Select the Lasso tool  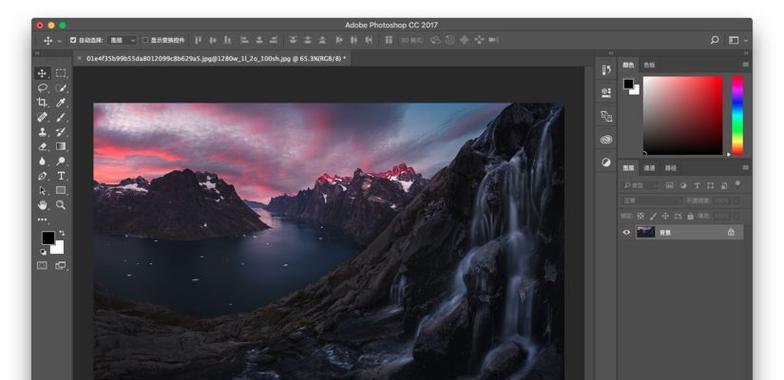point(42,88)
